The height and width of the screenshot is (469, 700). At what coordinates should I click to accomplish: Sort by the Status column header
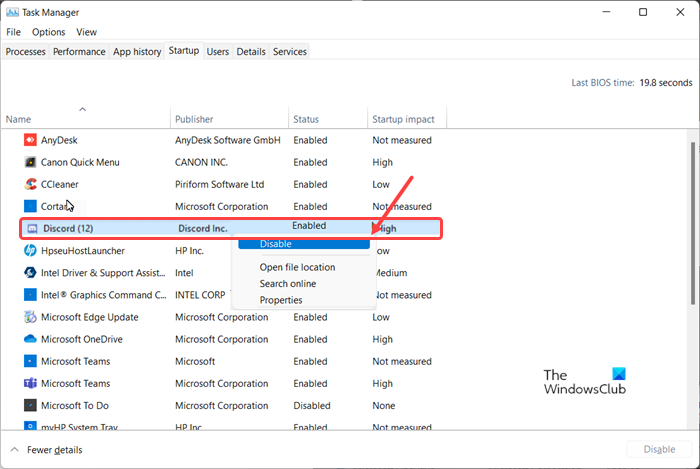[306, 119]
